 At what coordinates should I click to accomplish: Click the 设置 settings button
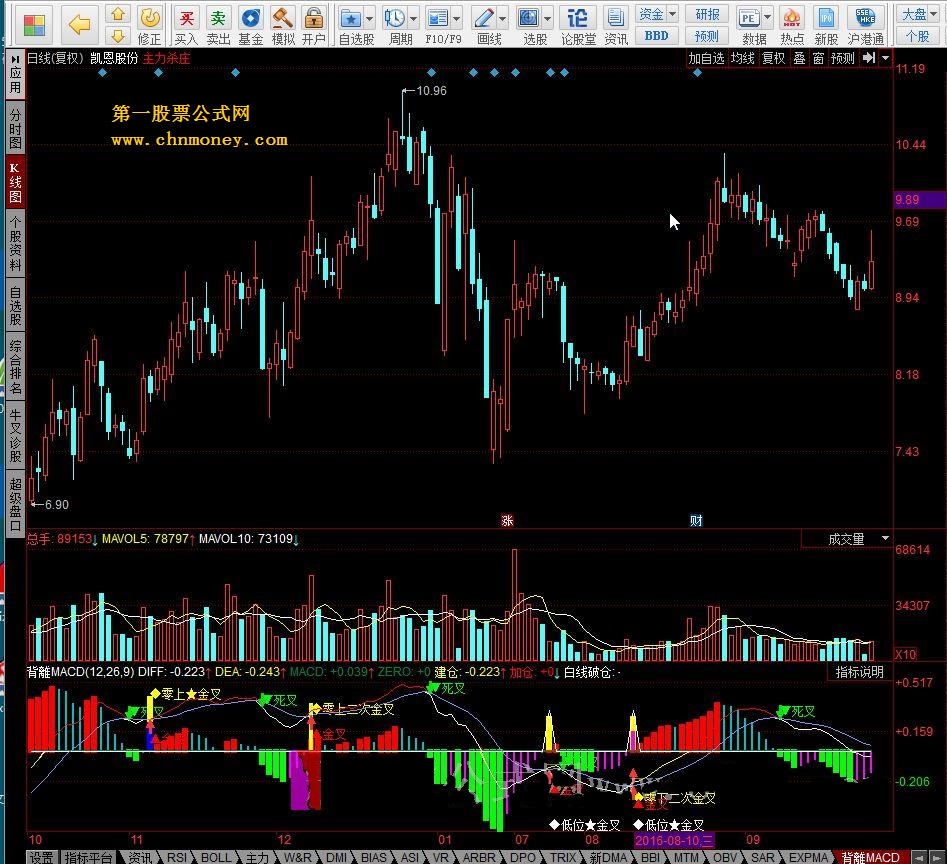(42, 857)
